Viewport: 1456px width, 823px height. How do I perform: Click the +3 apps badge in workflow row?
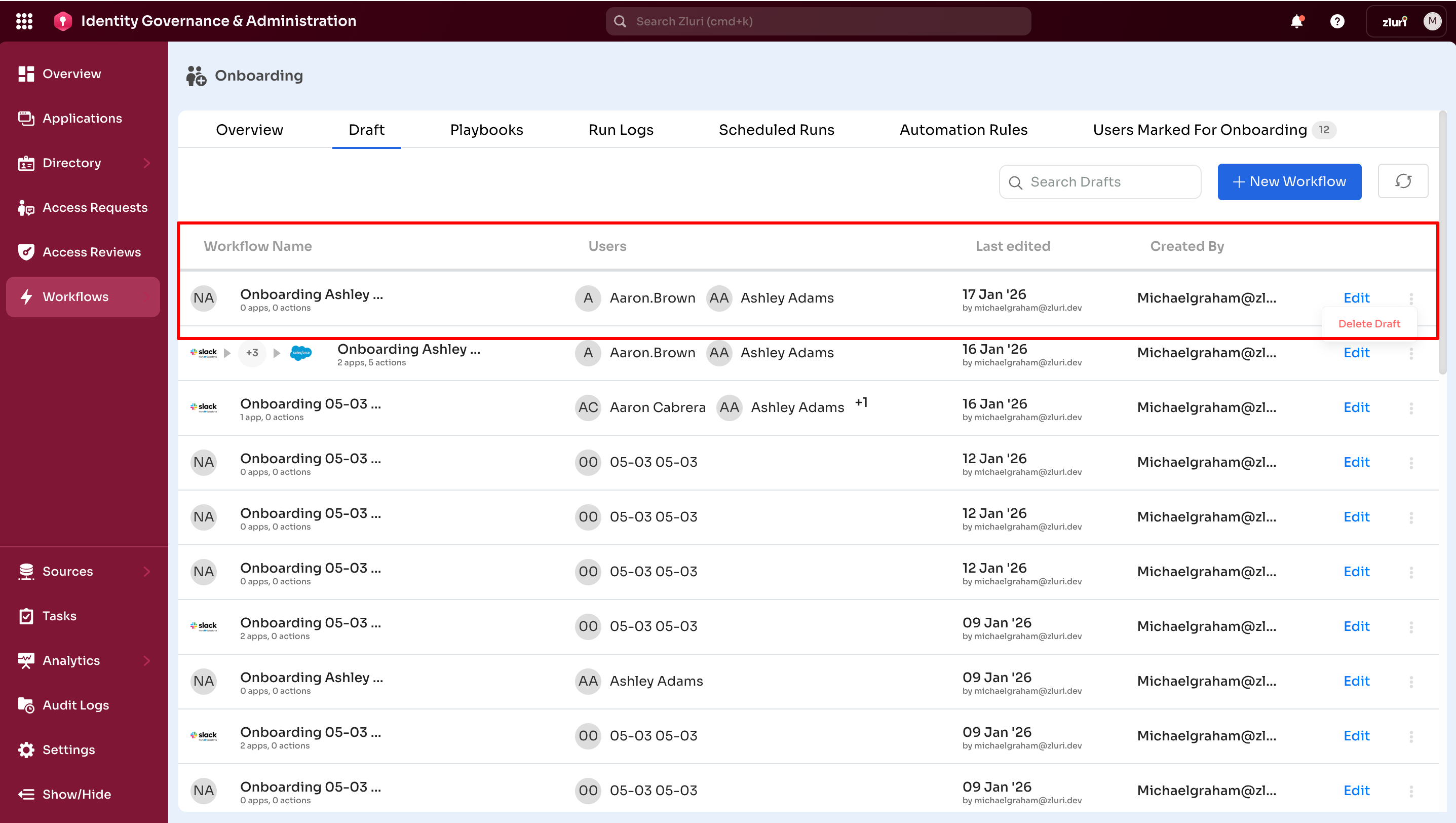pos(252,353)
